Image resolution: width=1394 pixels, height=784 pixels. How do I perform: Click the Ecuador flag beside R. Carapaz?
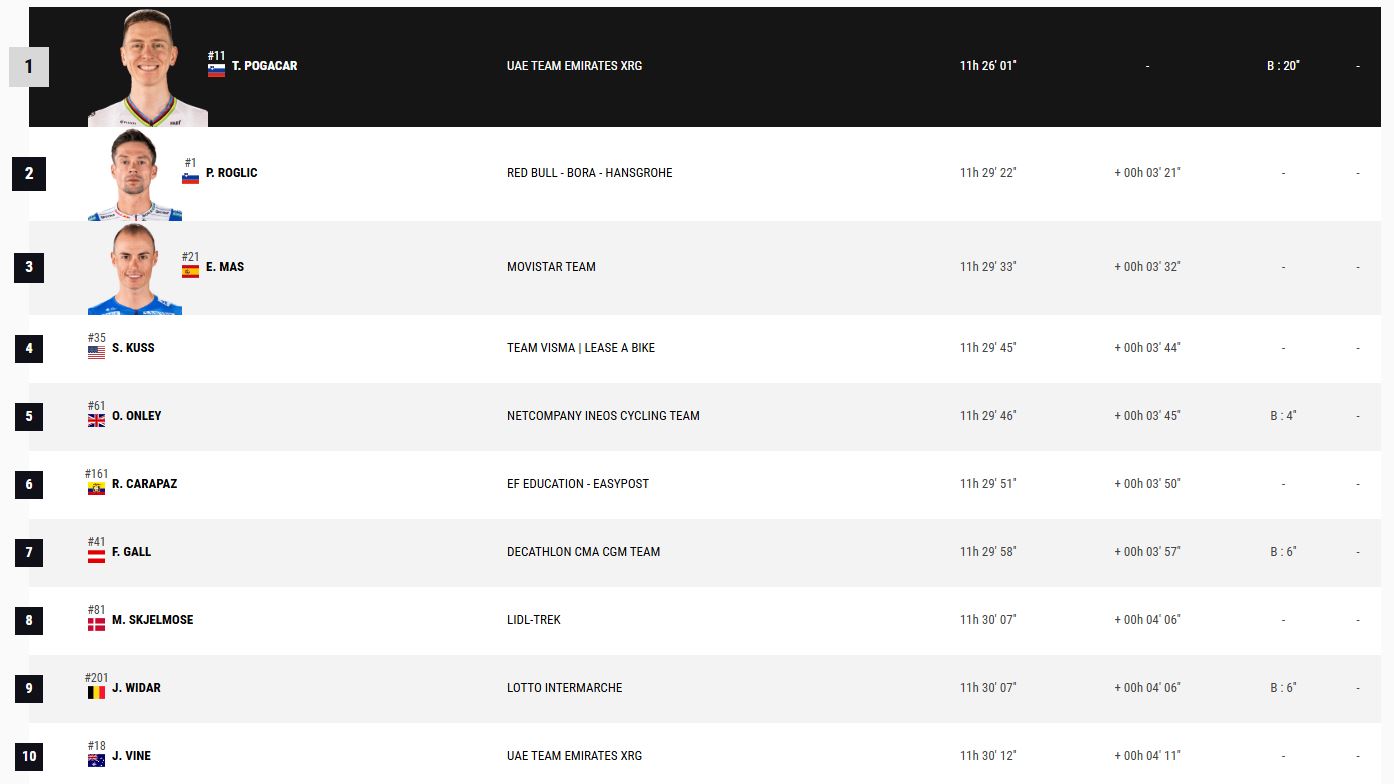coord(96,489)
